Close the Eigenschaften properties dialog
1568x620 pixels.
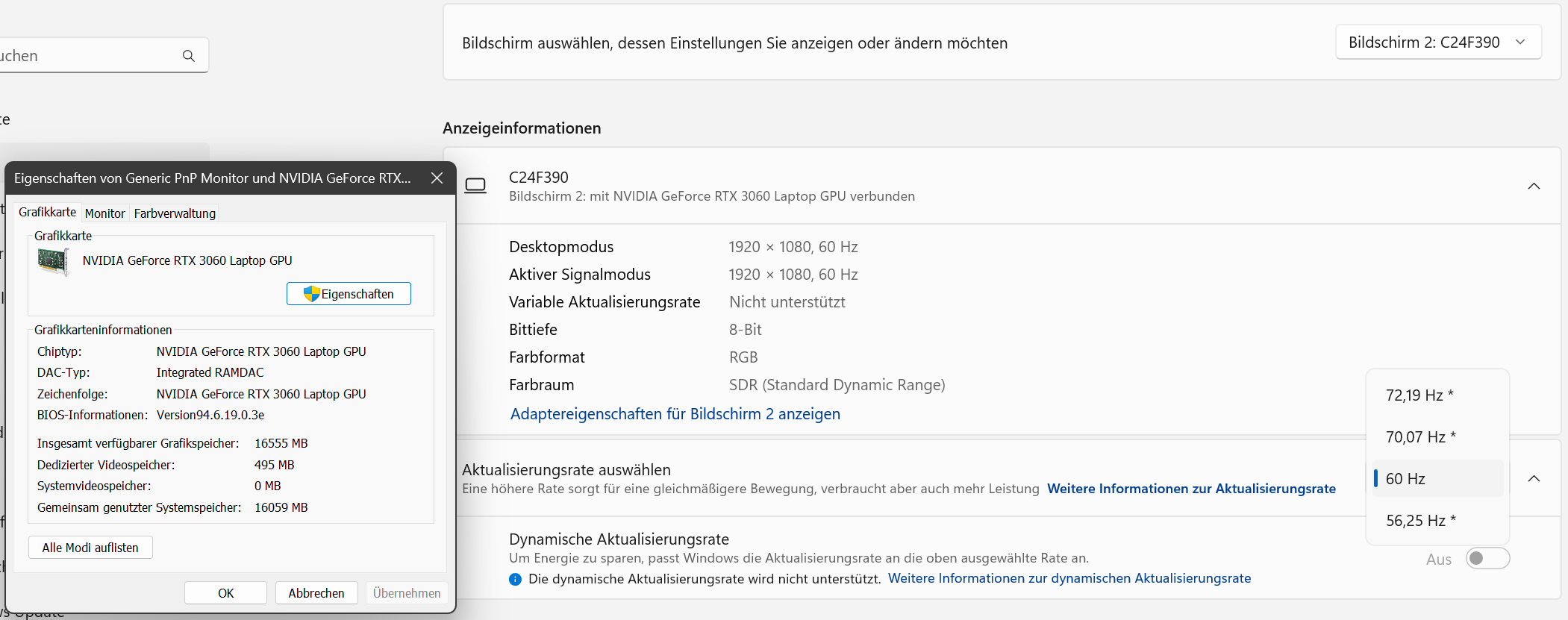[x=437, y=178]
